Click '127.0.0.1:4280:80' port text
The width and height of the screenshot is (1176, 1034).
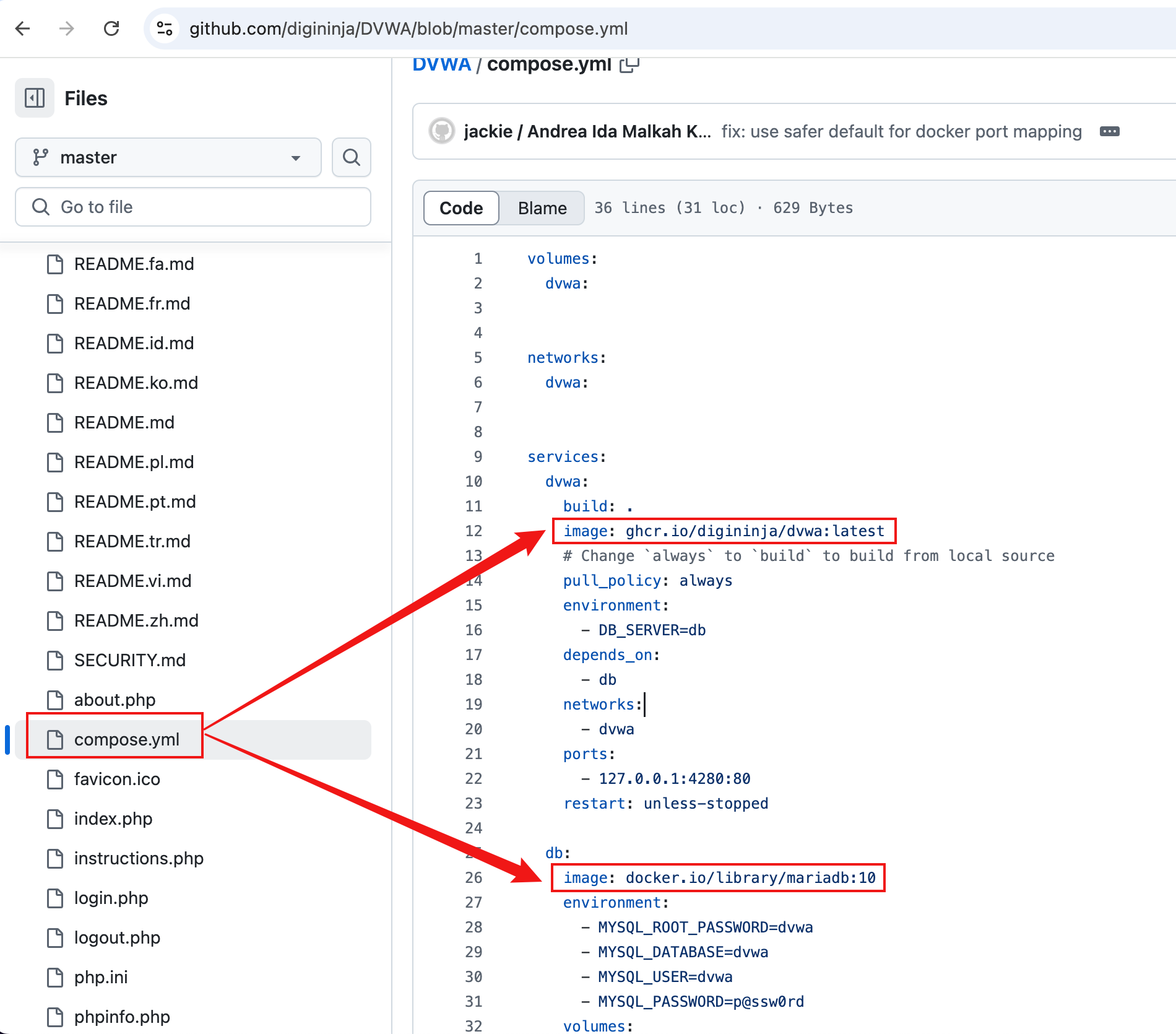675,779
